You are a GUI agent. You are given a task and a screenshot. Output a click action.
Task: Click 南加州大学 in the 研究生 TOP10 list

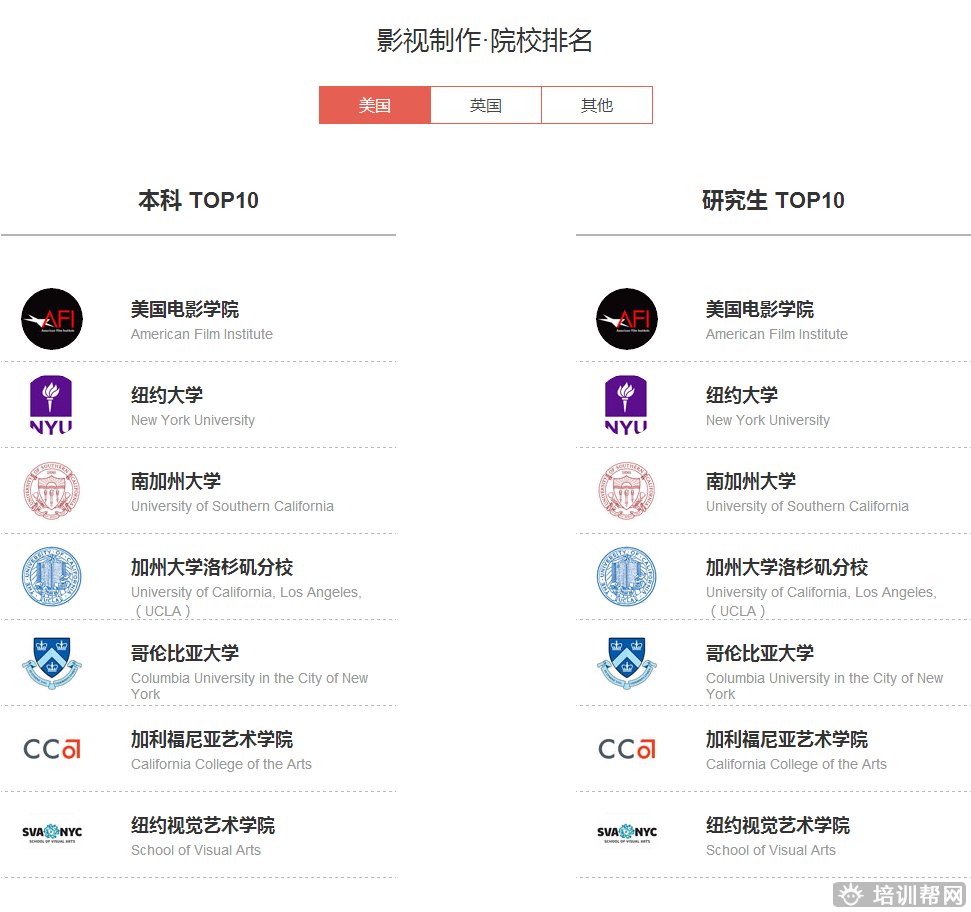[x=751, y=481]
